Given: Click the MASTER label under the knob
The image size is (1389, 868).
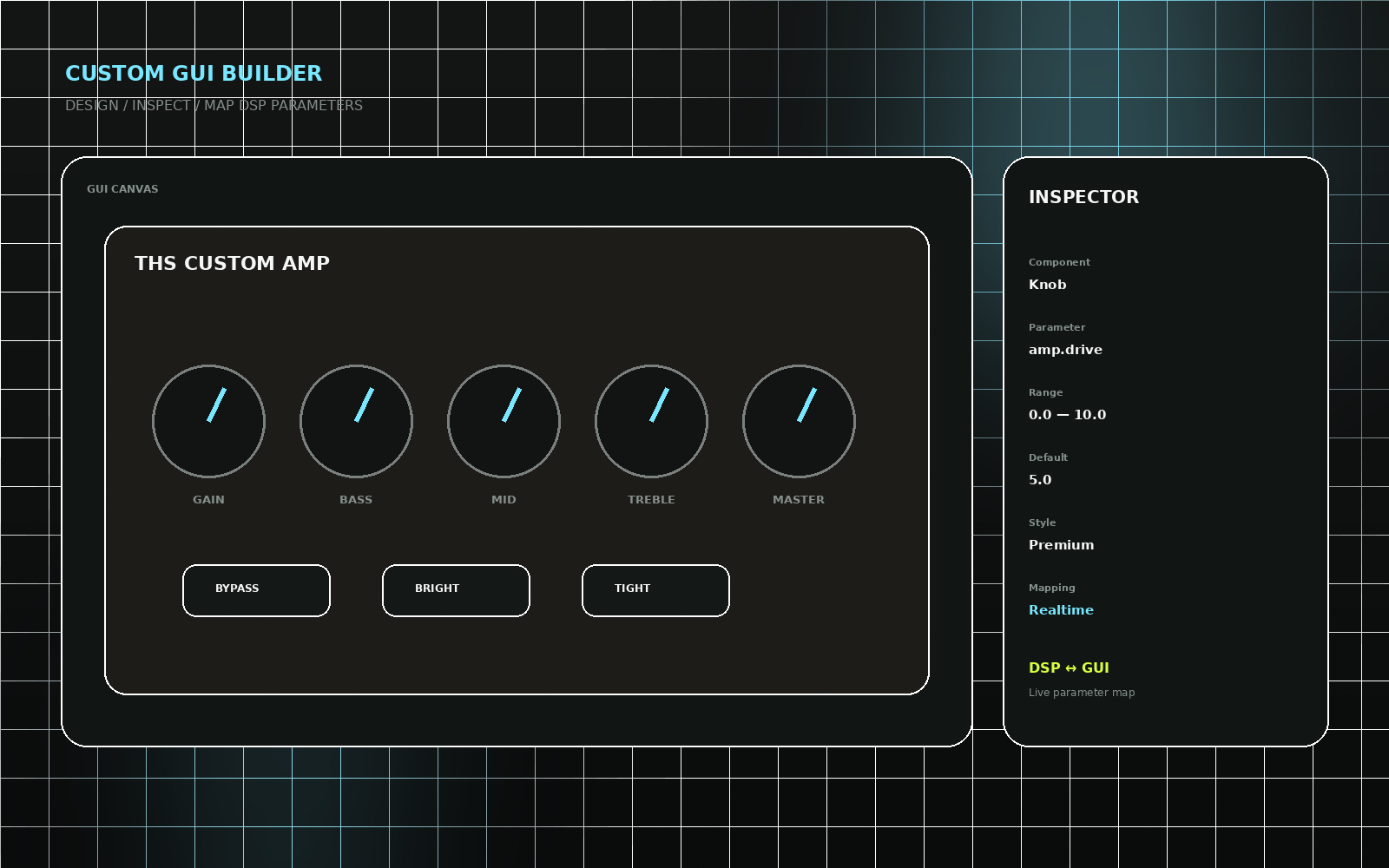Looking at the screenshot, I should click(x=799, y=500).
